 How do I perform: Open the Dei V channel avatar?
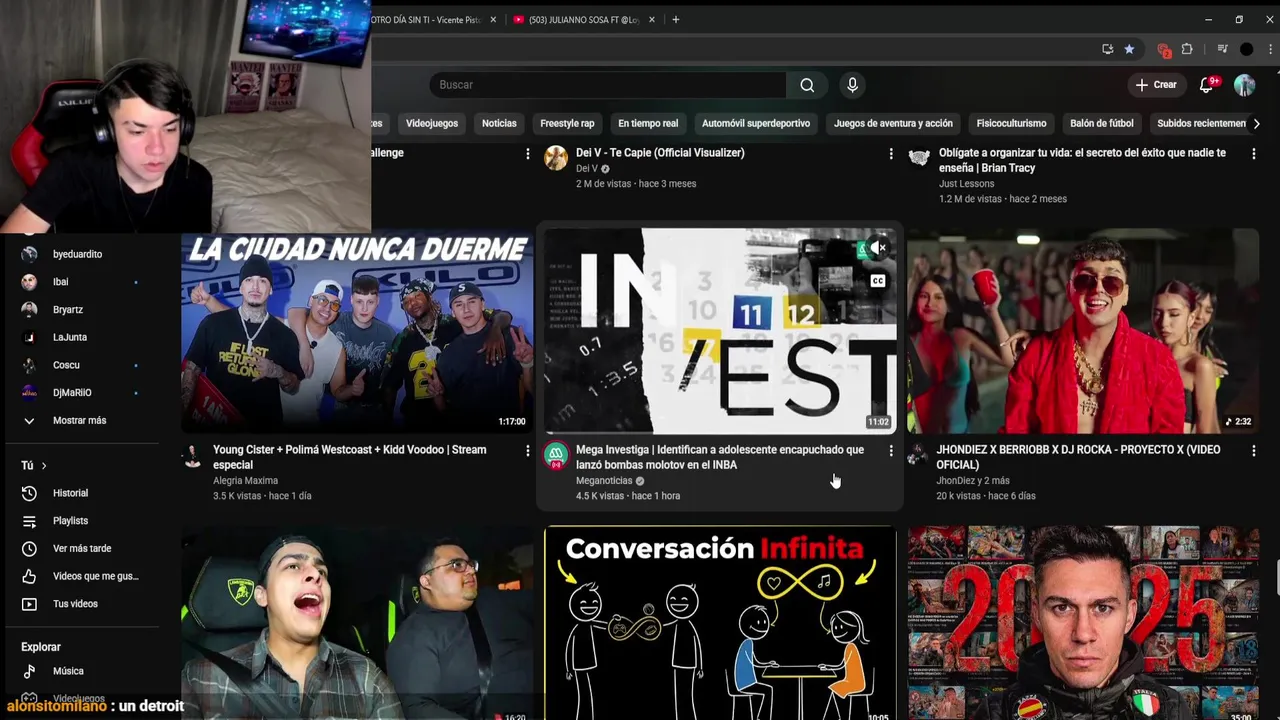click(x=556, y=158)
